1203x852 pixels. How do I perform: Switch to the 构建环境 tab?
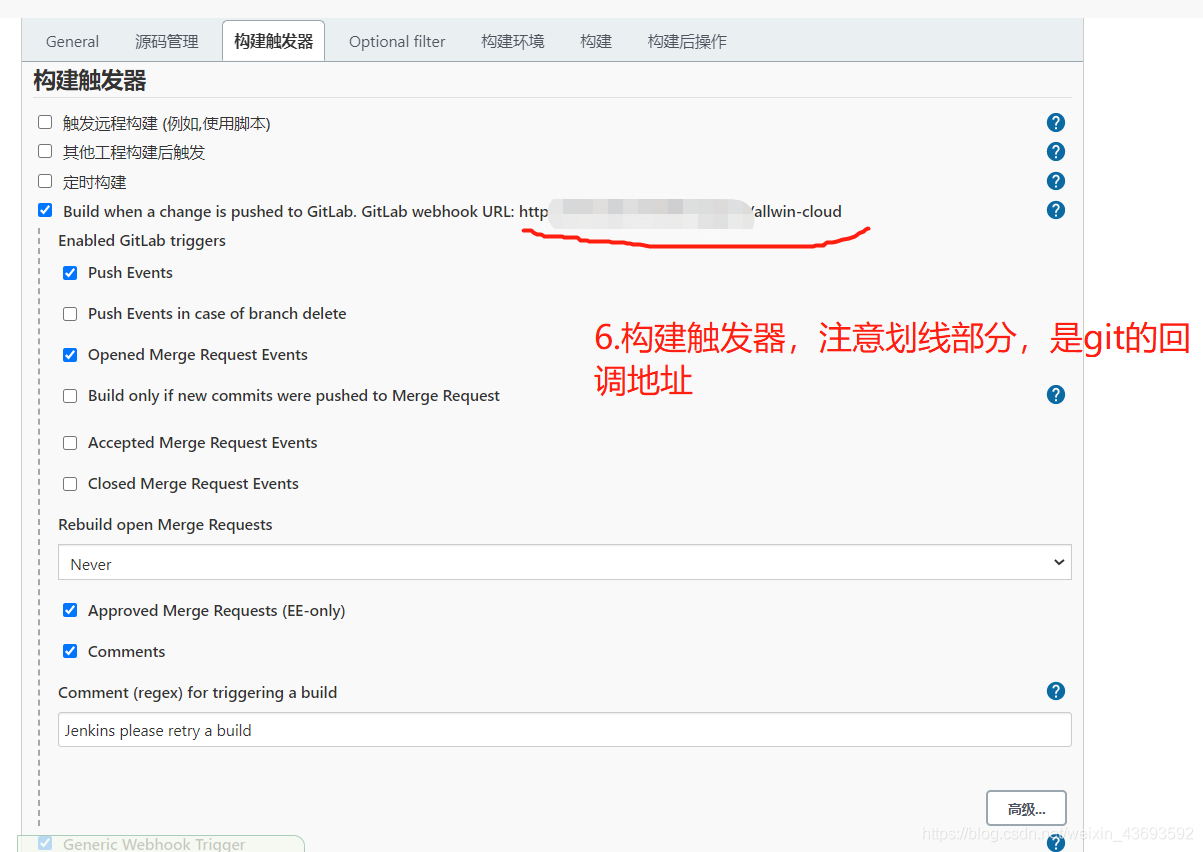[513, 41]
